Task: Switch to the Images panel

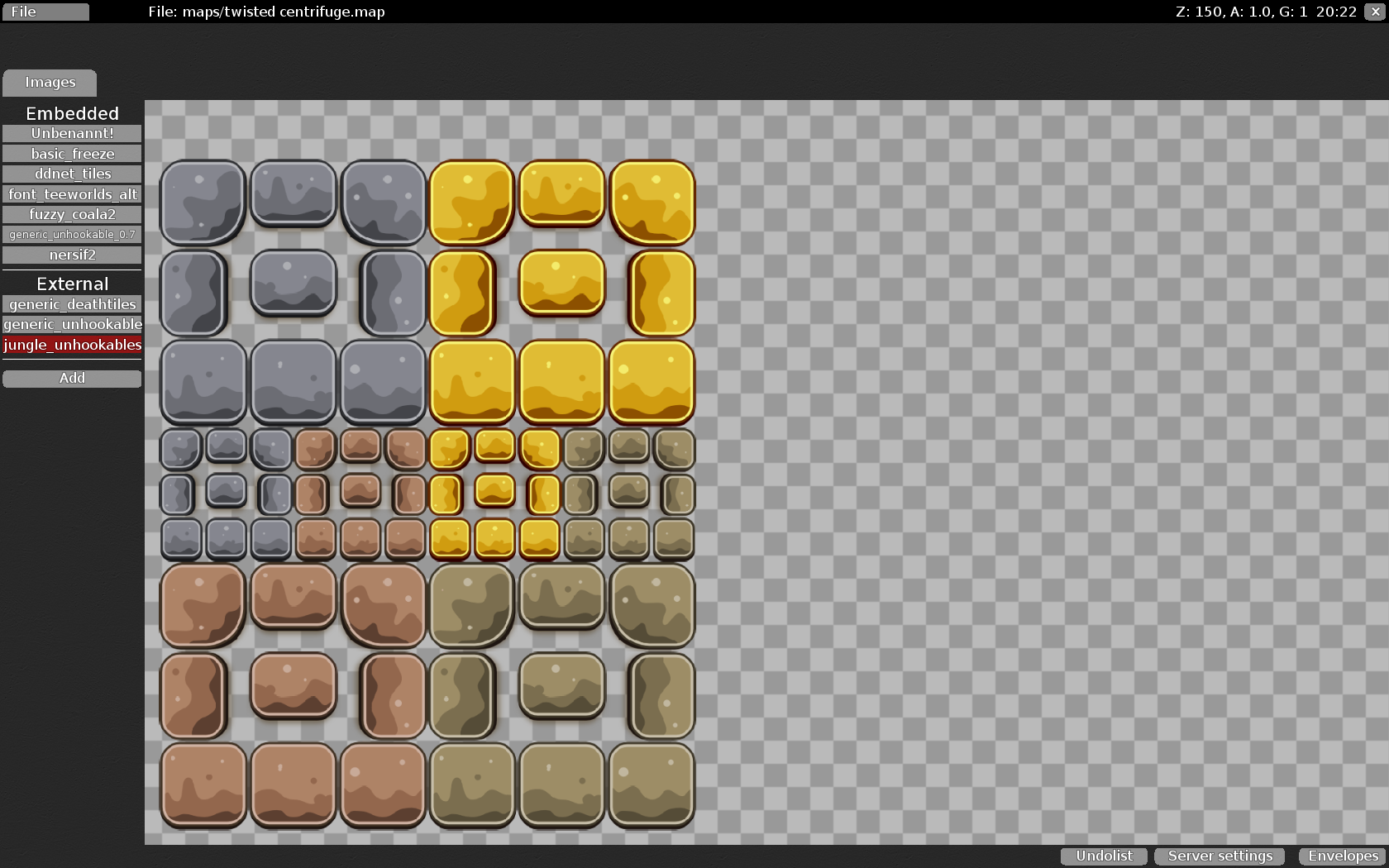Action: coord(50,83)
